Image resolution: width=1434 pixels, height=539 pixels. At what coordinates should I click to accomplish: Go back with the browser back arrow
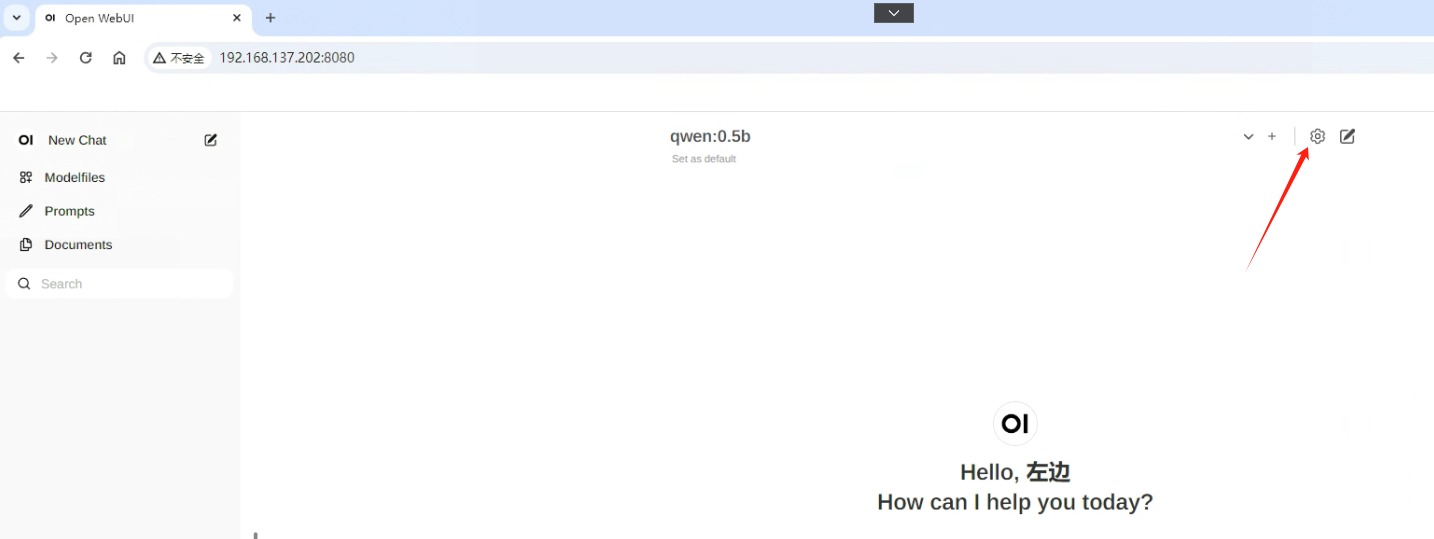tap(18, 58)
